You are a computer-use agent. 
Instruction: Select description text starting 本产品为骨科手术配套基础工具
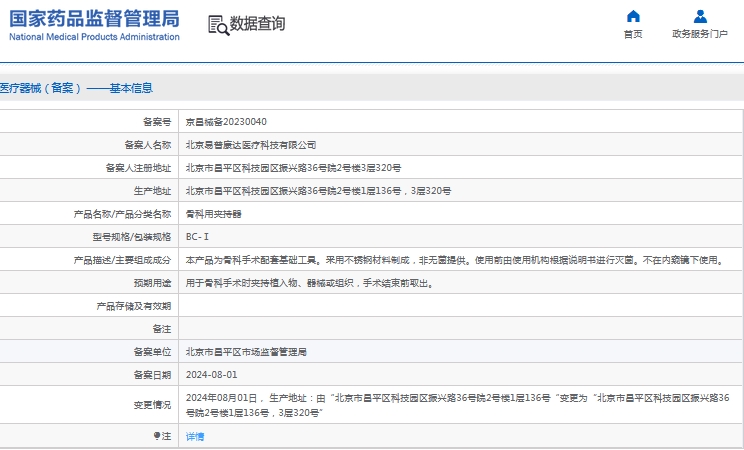coord(456,260)
